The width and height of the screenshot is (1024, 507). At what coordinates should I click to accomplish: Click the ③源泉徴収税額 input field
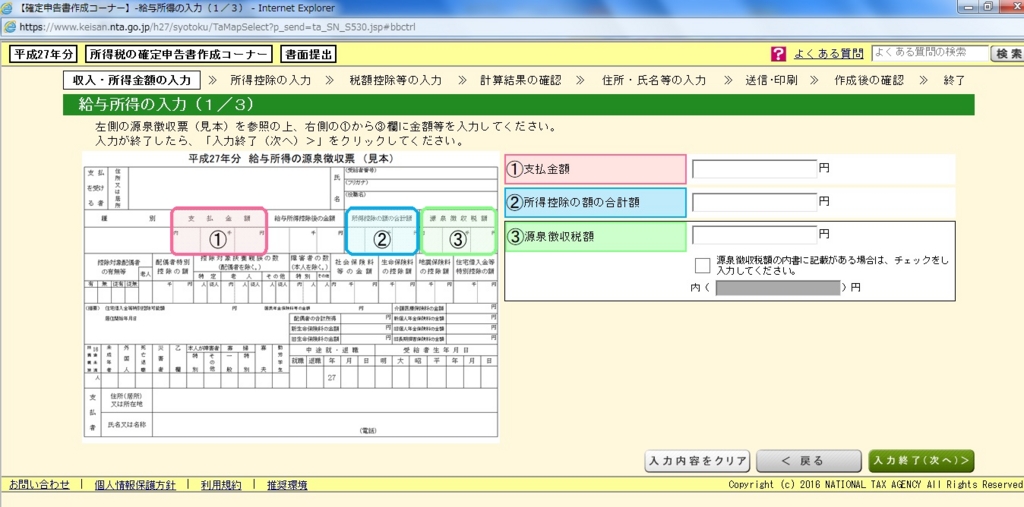tap(754, 235)
